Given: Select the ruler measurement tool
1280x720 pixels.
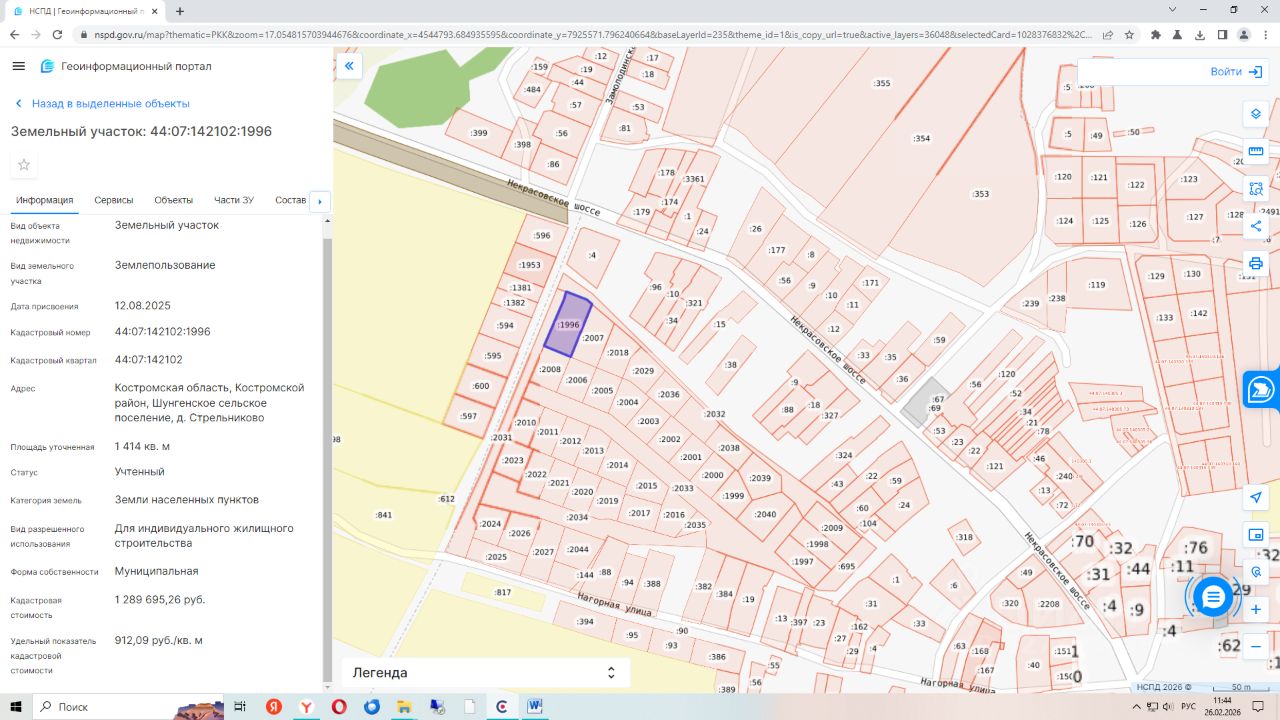Looking at the screenshot, I should pyautogui.click(x=1256, y=151).
